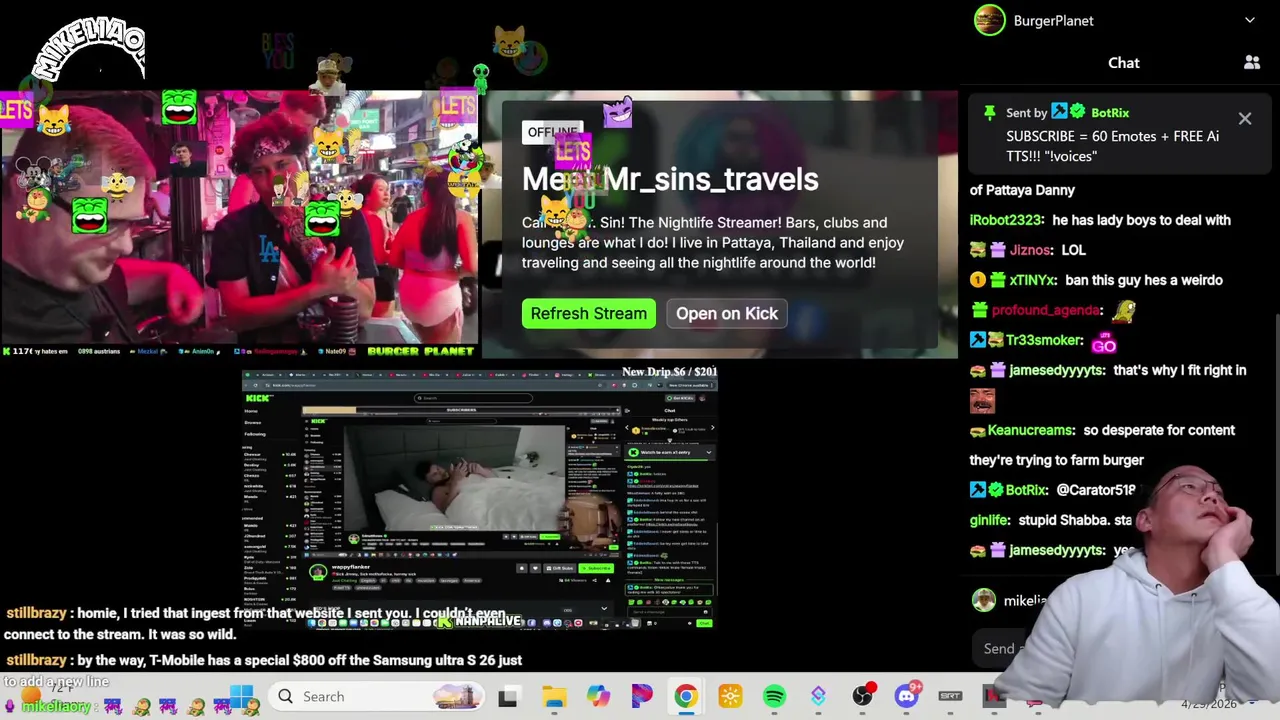Viewport: 1280px width, 720px height.
Task: Click the New Drip $6 / $201 label
Action: [x=669, y=372]
